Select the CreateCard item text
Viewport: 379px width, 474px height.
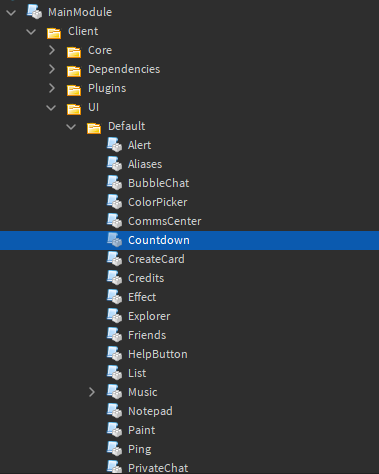[156, 259]
